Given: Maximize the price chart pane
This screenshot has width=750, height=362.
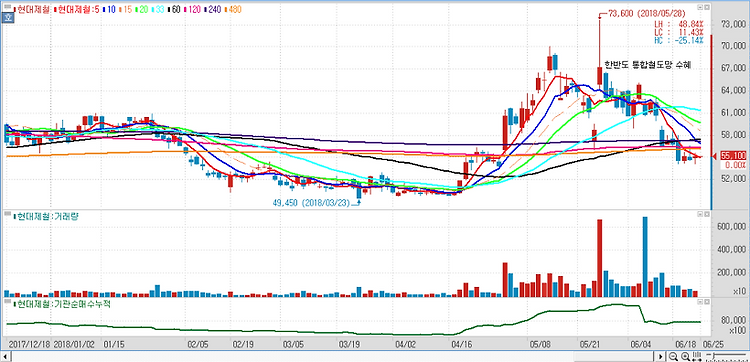Looking at the screenshot, I should coord(706,7).
